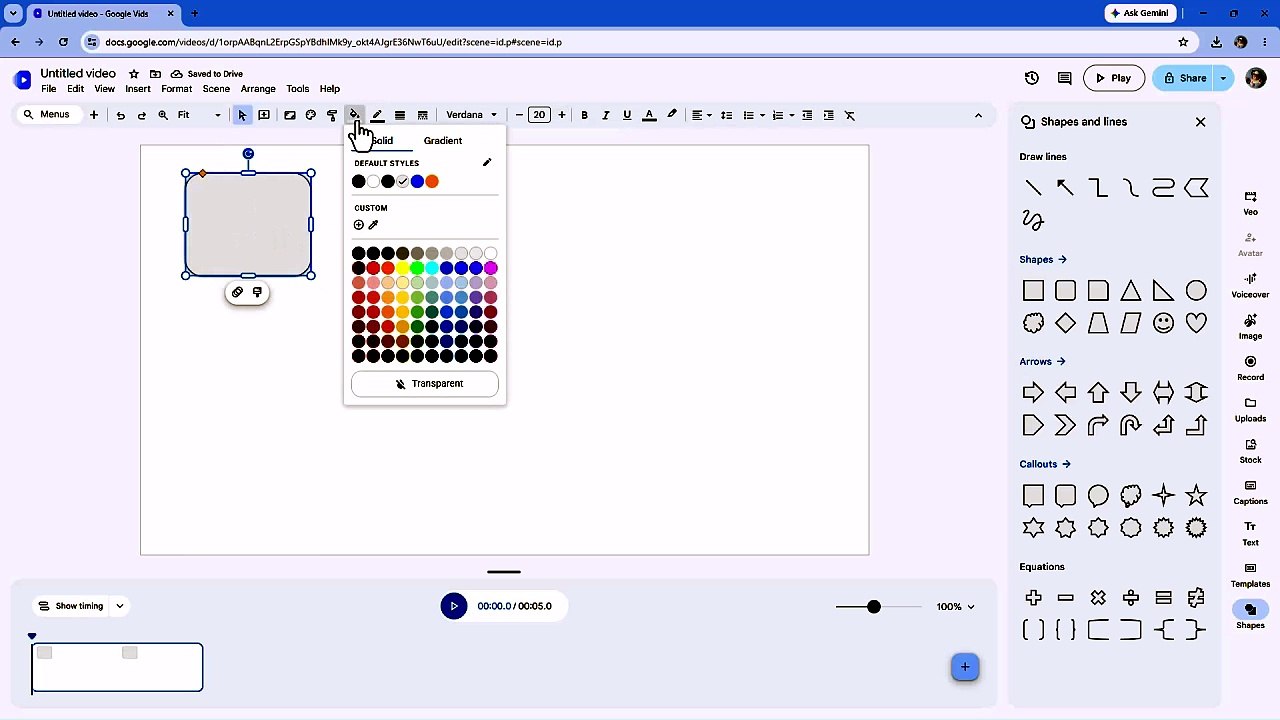Viewport: 1280px width, 720px height.
Task: Toggle italic formatting
Action: click(x=605, y=115)
